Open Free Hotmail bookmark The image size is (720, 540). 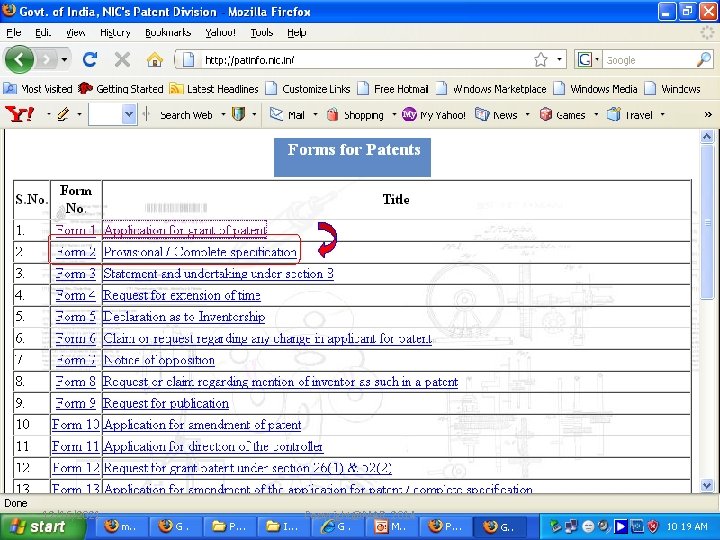[x=393, y=89]
